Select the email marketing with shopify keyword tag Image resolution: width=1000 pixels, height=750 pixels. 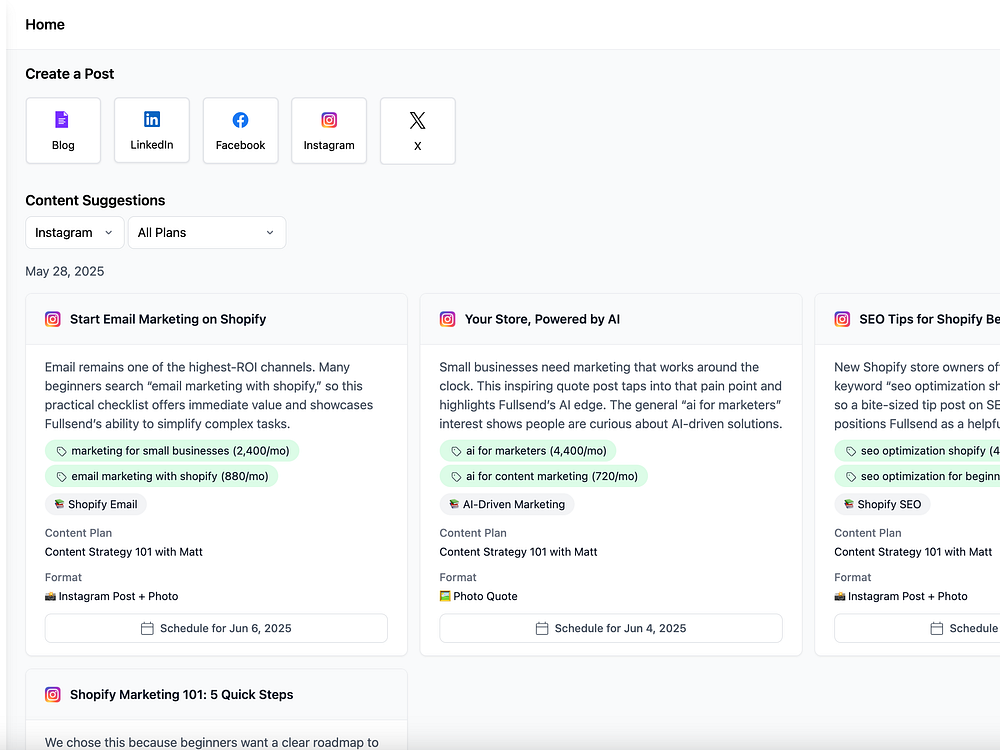click(161, 476)
